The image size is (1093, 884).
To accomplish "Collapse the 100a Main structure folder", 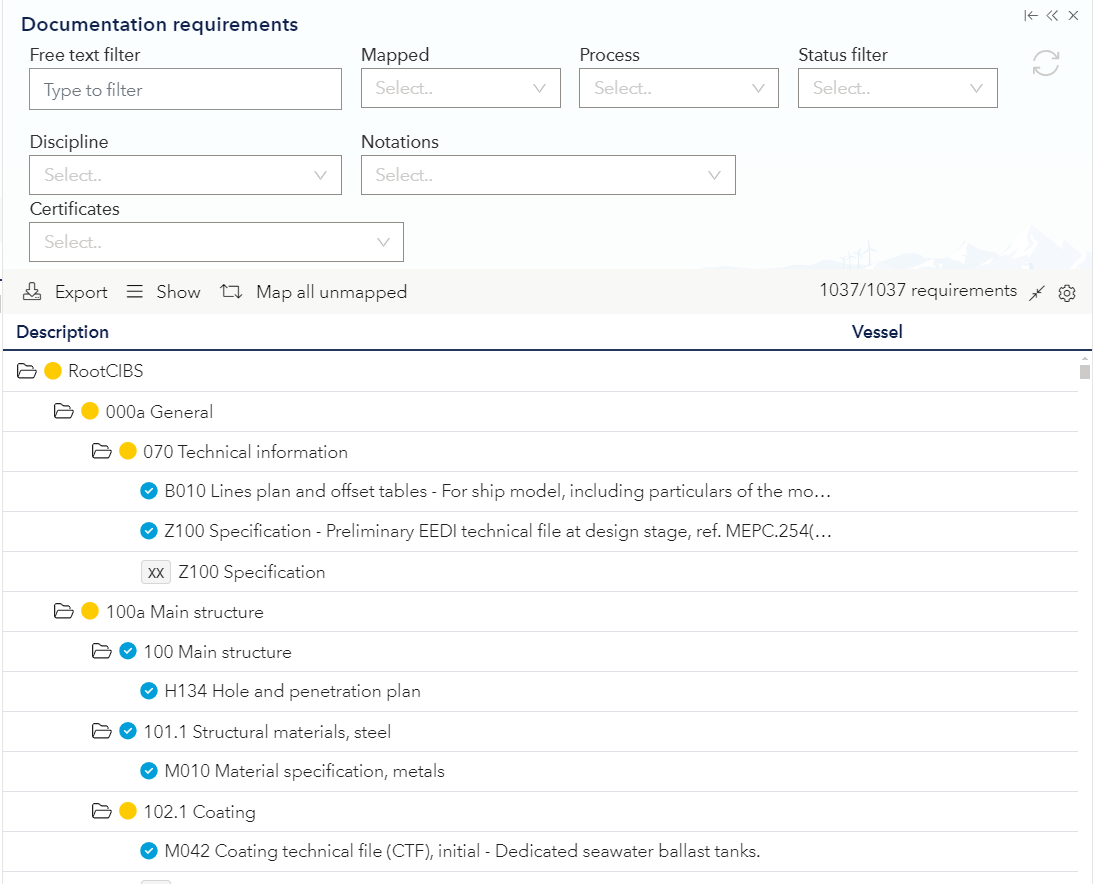I will 64,611.
